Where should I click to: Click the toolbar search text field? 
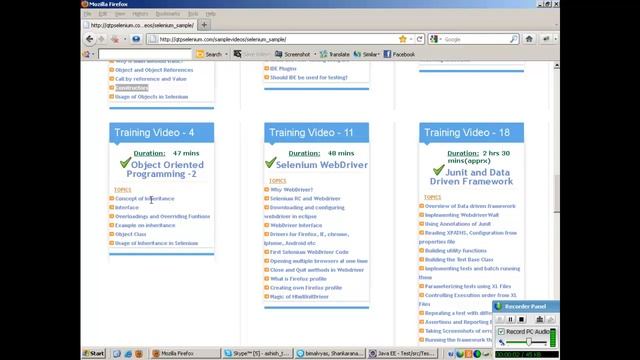pos(145,54)
